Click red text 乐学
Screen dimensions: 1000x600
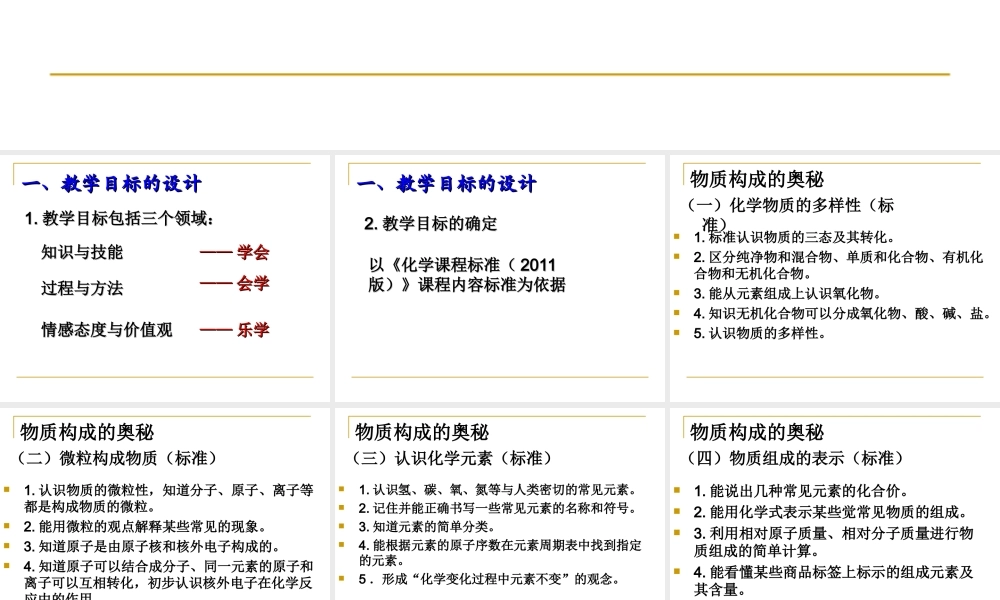coord(253,330)
